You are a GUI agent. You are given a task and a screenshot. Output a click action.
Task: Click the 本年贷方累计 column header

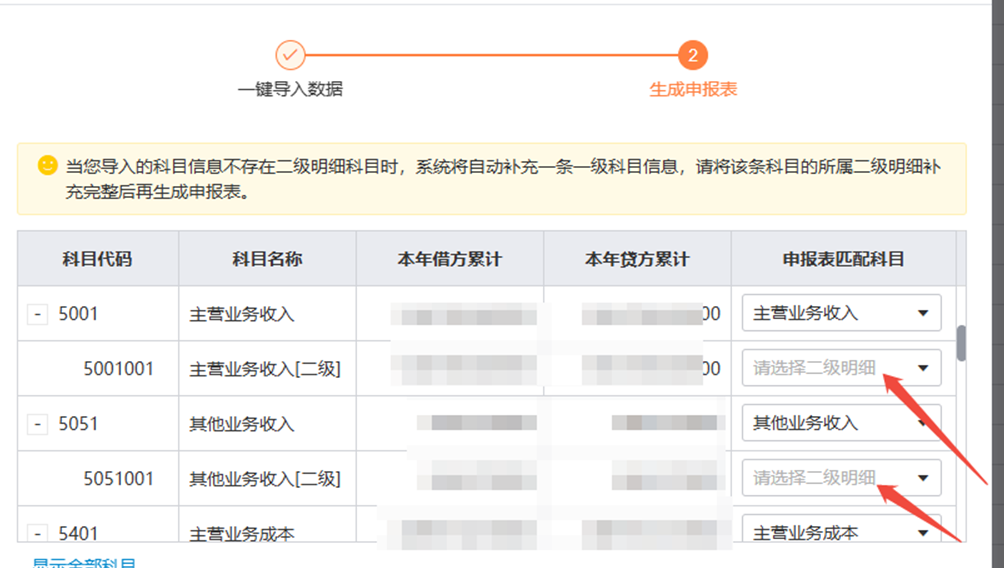637,259
